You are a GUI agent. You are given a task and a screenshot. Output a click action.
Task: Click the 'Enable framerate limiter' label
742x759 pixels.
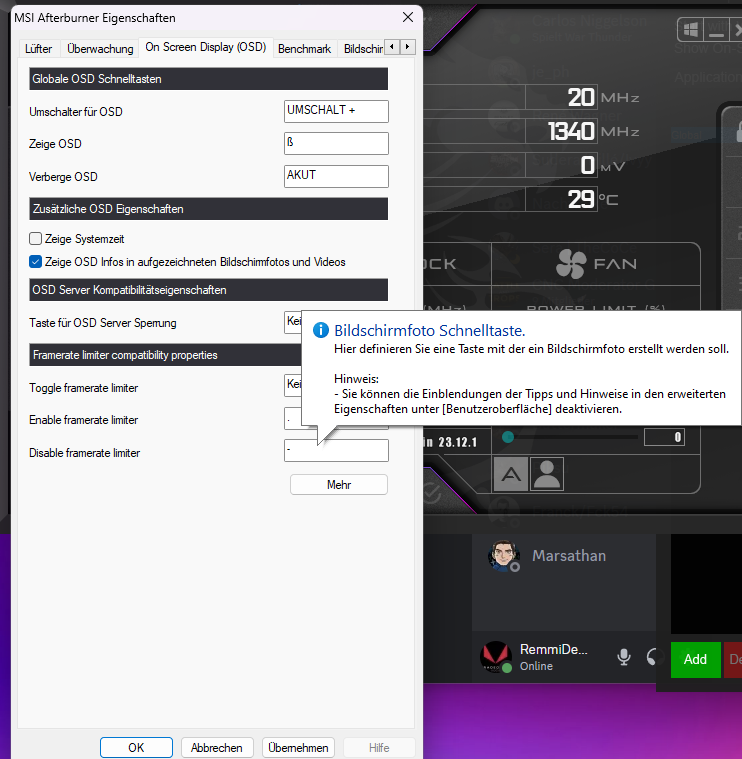[x=83, y=420]
